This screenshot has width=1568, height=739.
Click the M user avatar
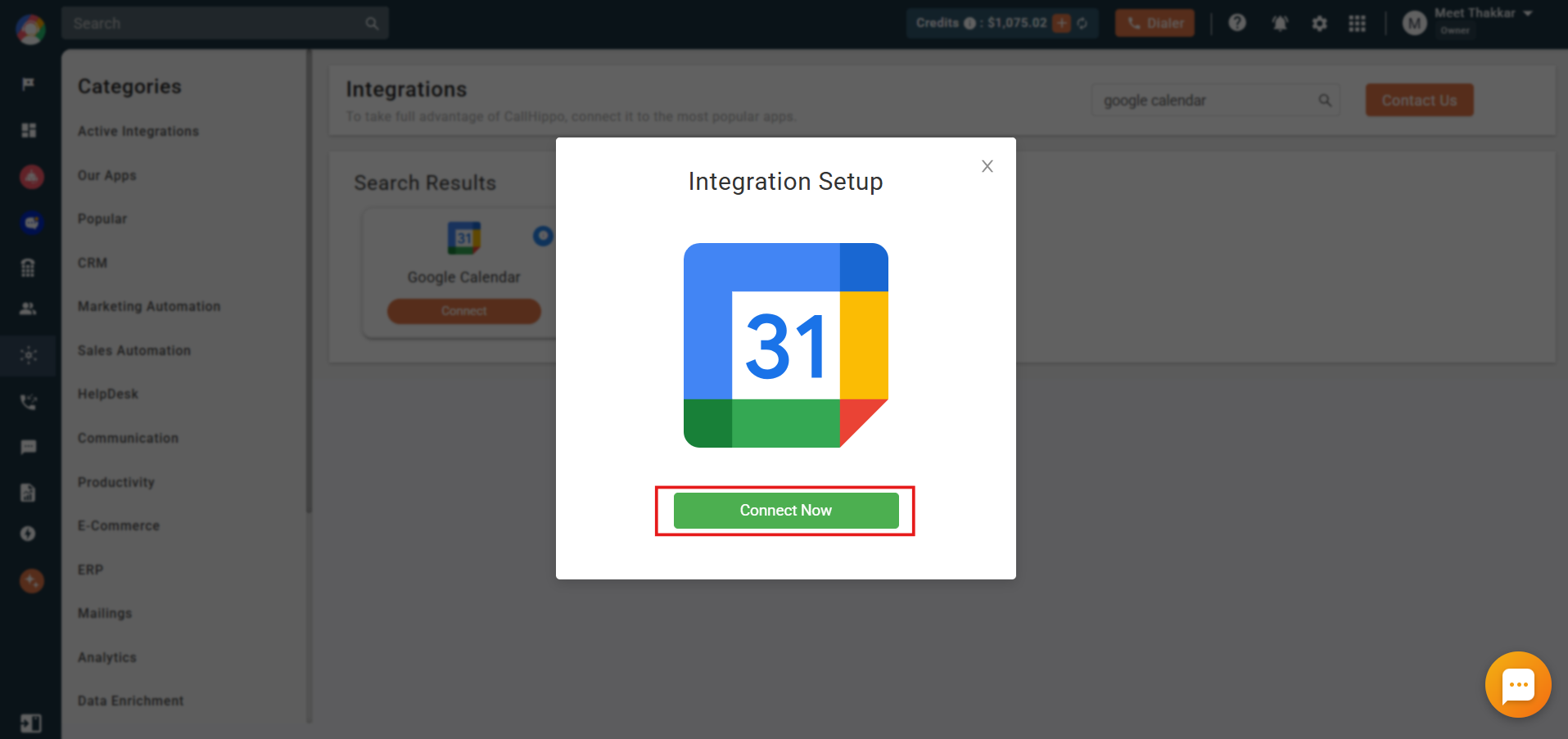(x=1414, y=23)
